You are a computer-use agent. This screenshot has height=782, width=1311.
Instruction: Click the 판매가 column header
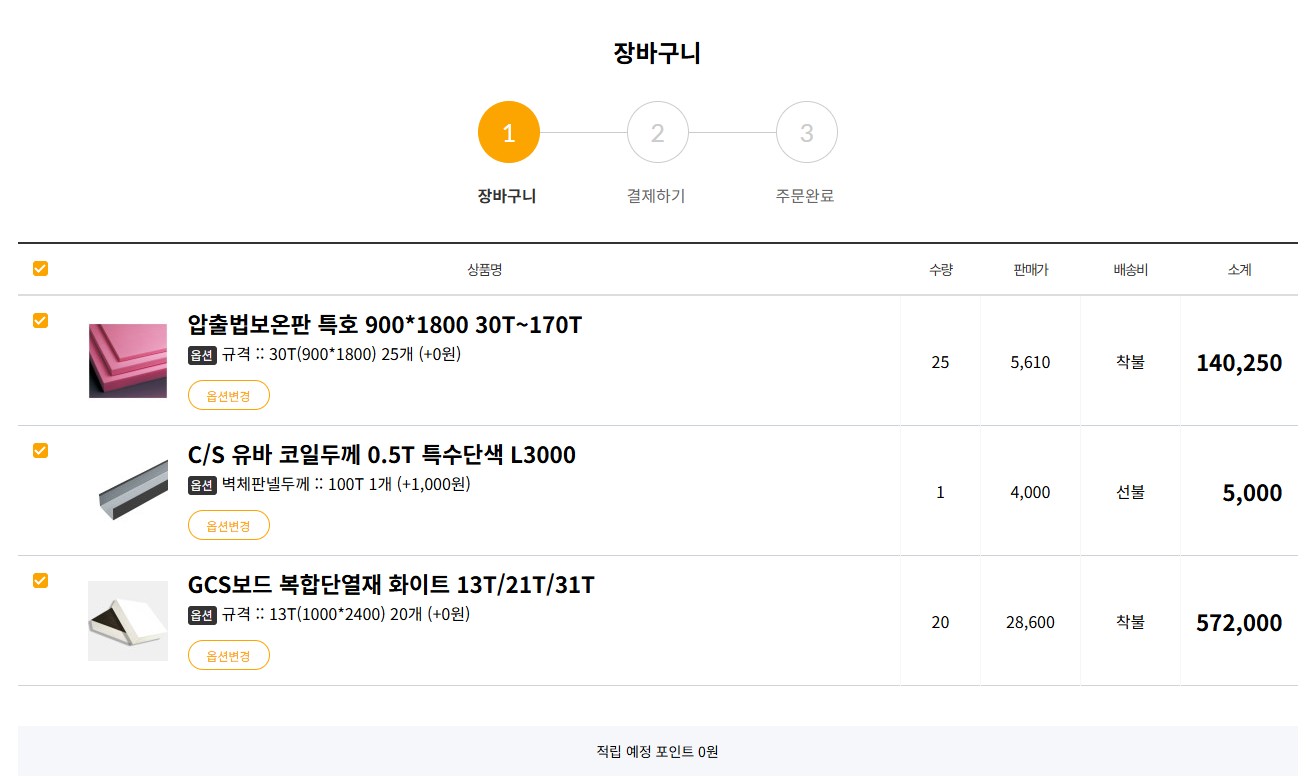1031,270
